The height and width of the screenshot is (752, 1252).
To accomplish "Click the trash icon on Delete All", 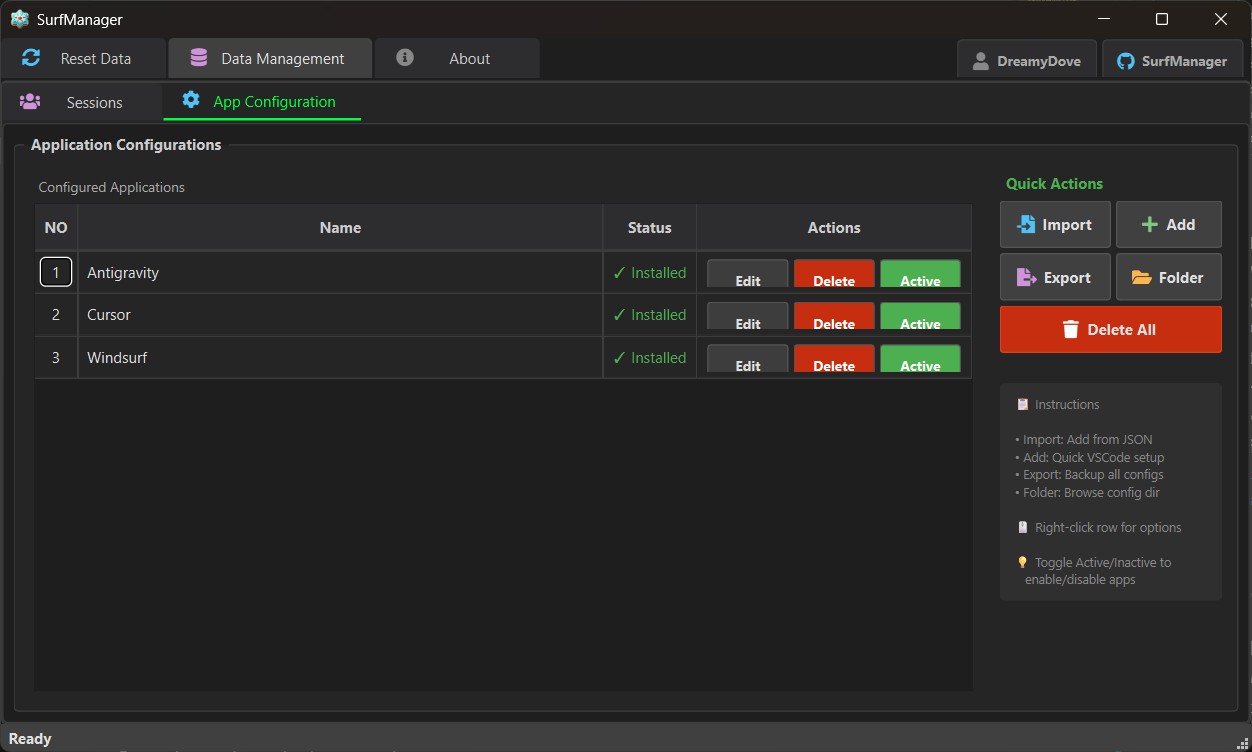I will [1071, 328].
